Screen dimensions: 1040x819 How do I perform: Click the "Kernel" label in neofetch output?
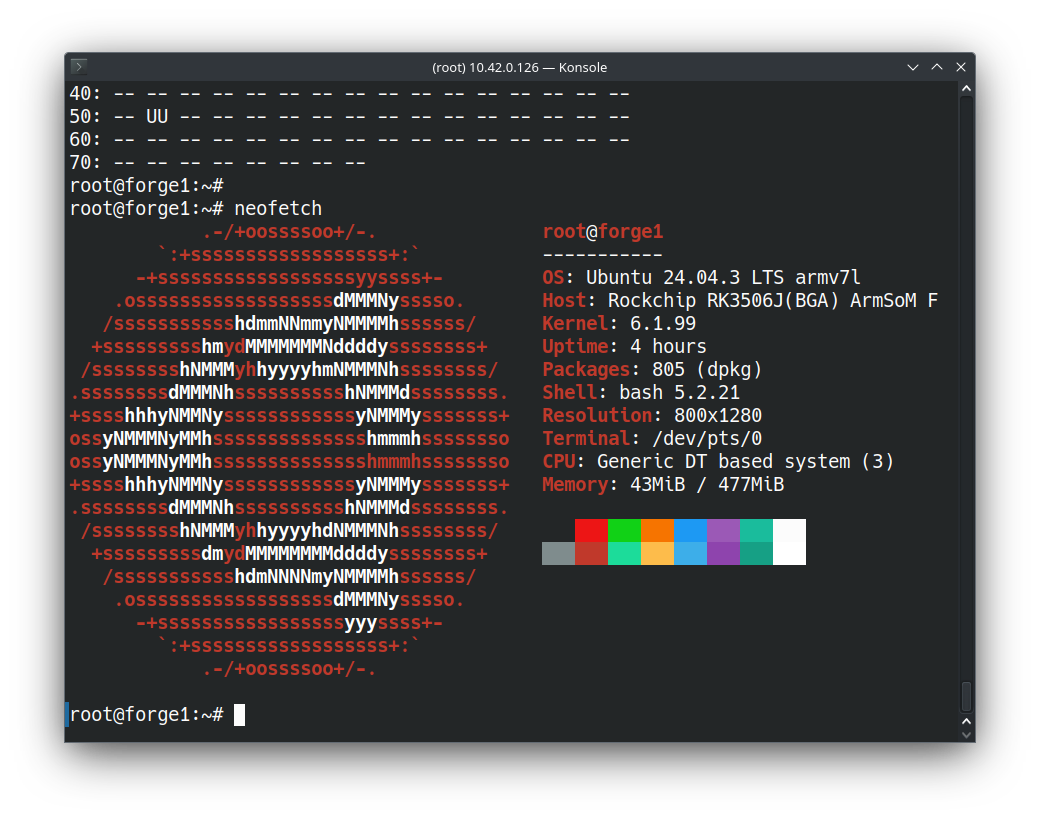(x=575, y=324)
